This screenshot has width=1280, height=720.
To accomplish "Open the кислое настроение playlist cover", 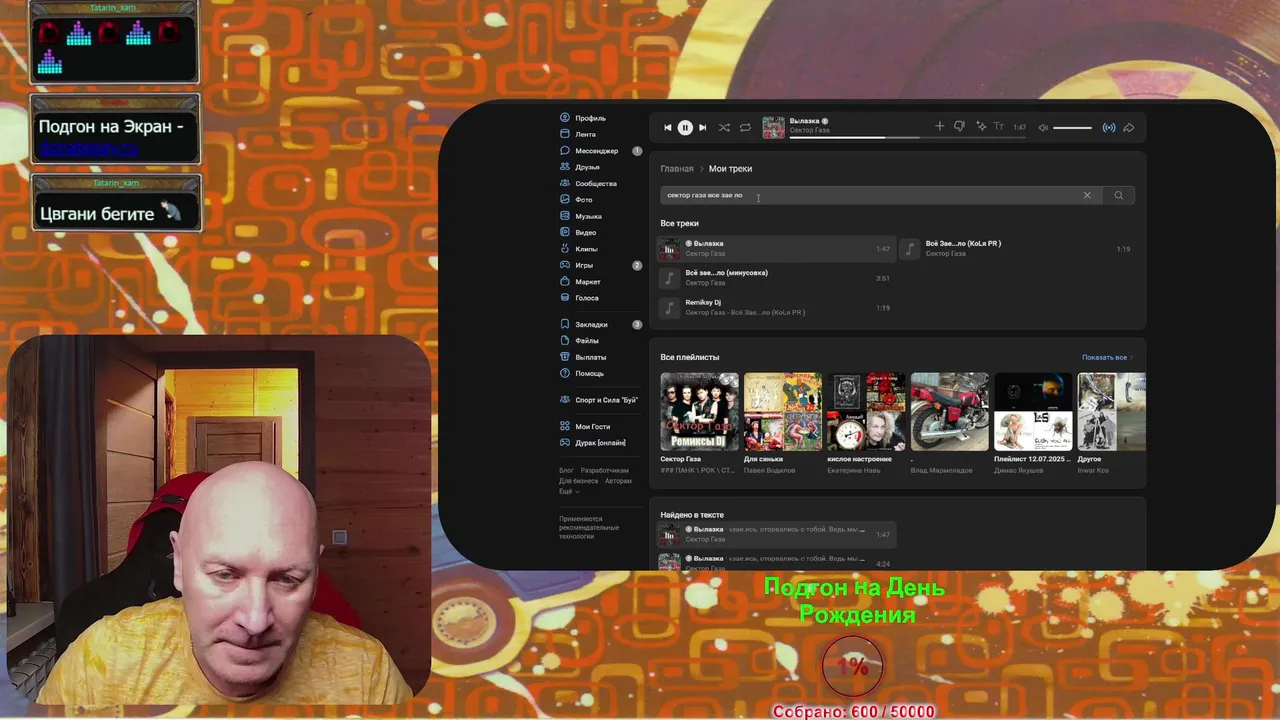I will (866, 412).
